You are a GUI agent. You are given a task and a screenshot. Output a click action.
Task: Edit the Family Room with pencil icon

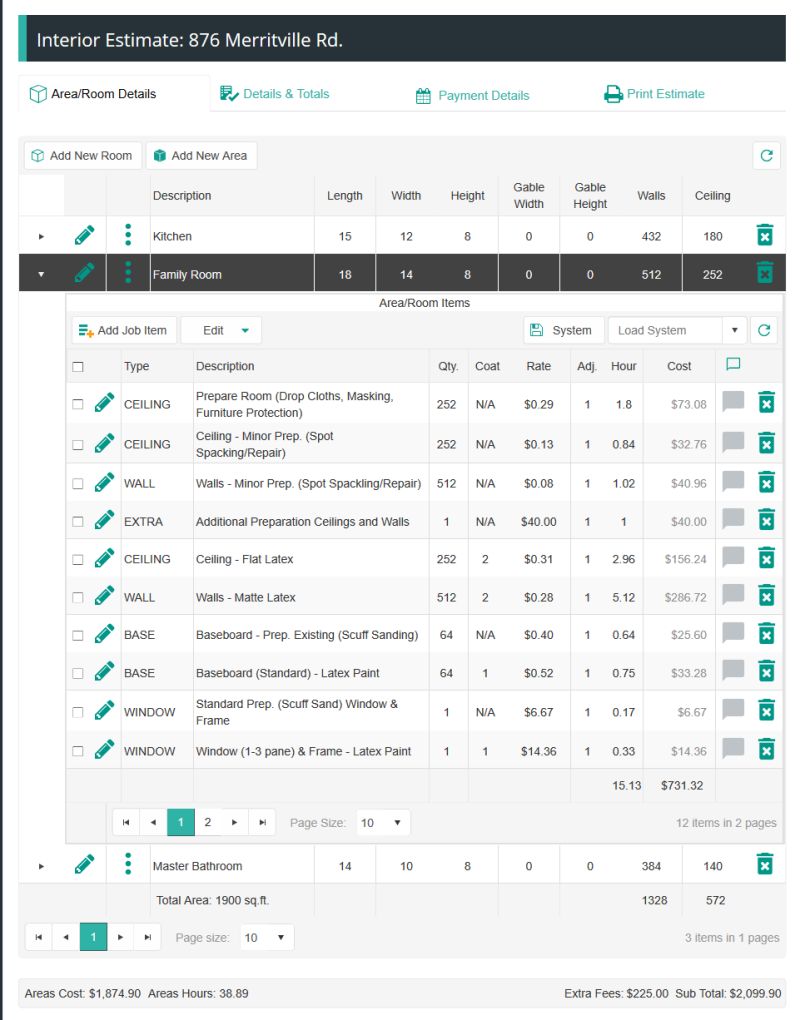point(85,273)
